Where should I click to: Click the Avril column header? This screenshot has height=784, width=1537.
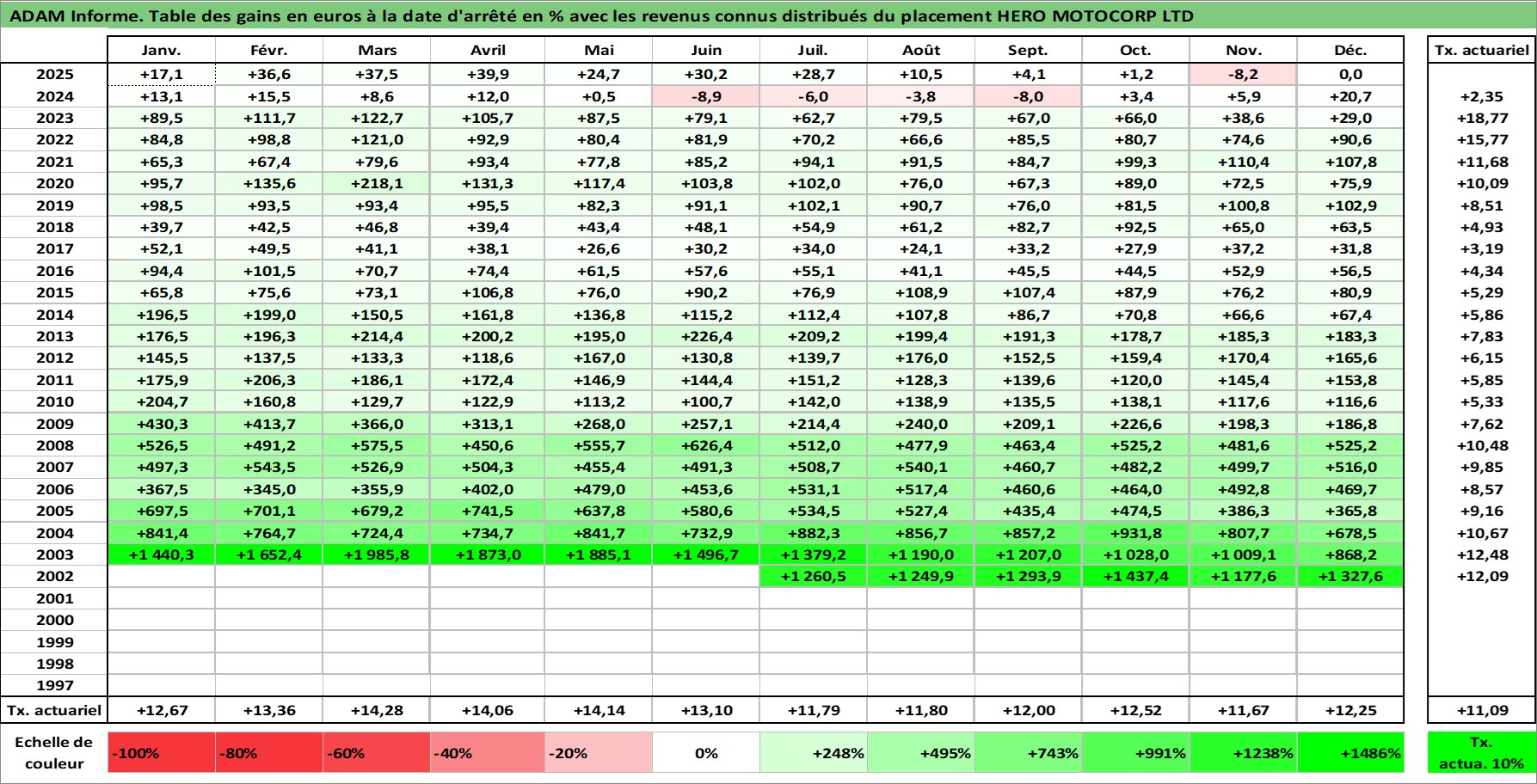coord(488,50)
